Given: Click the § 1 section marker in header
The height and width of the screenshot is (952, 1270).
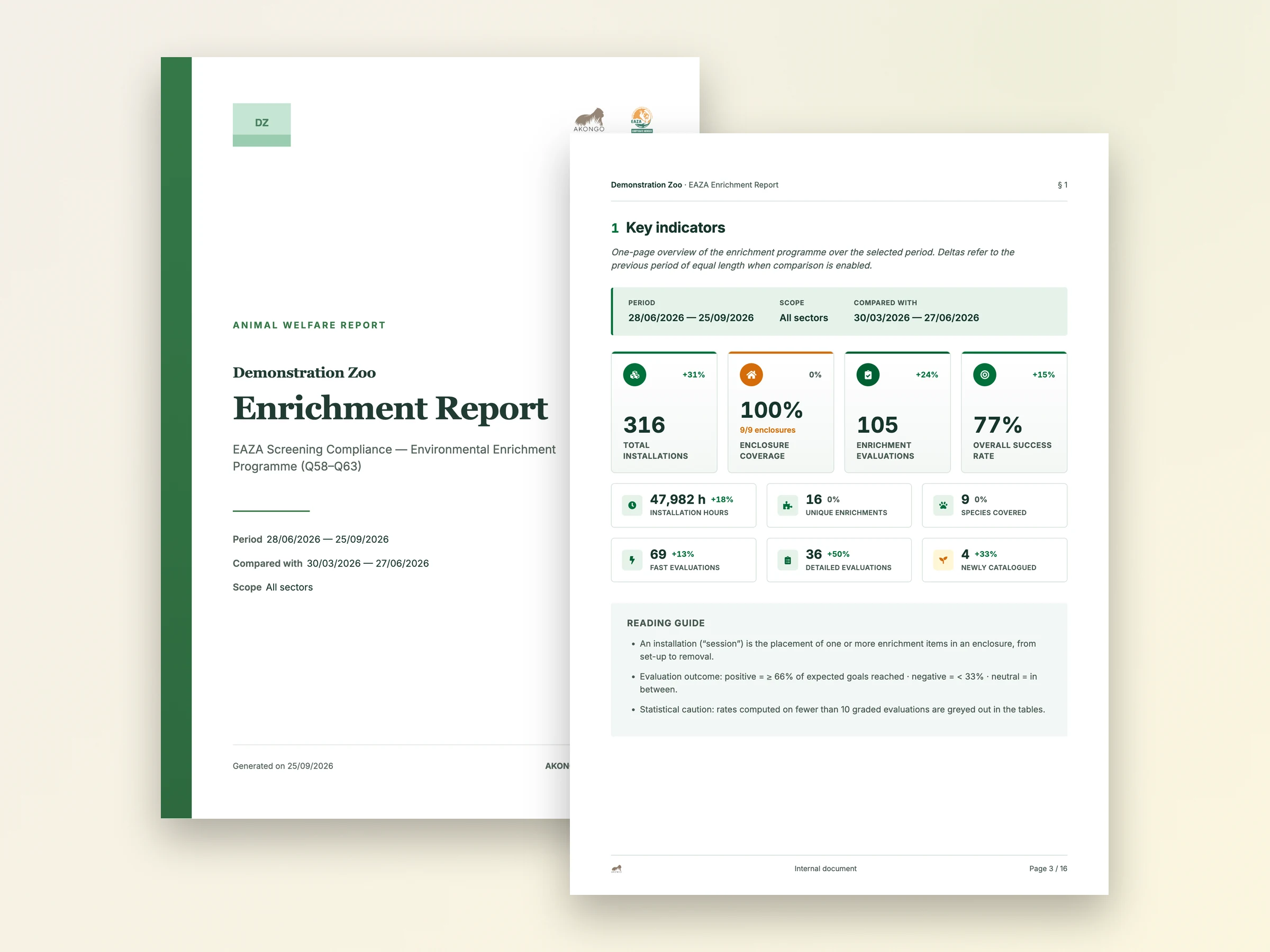Looking at the screenshot, I should tap(1062, 185).
